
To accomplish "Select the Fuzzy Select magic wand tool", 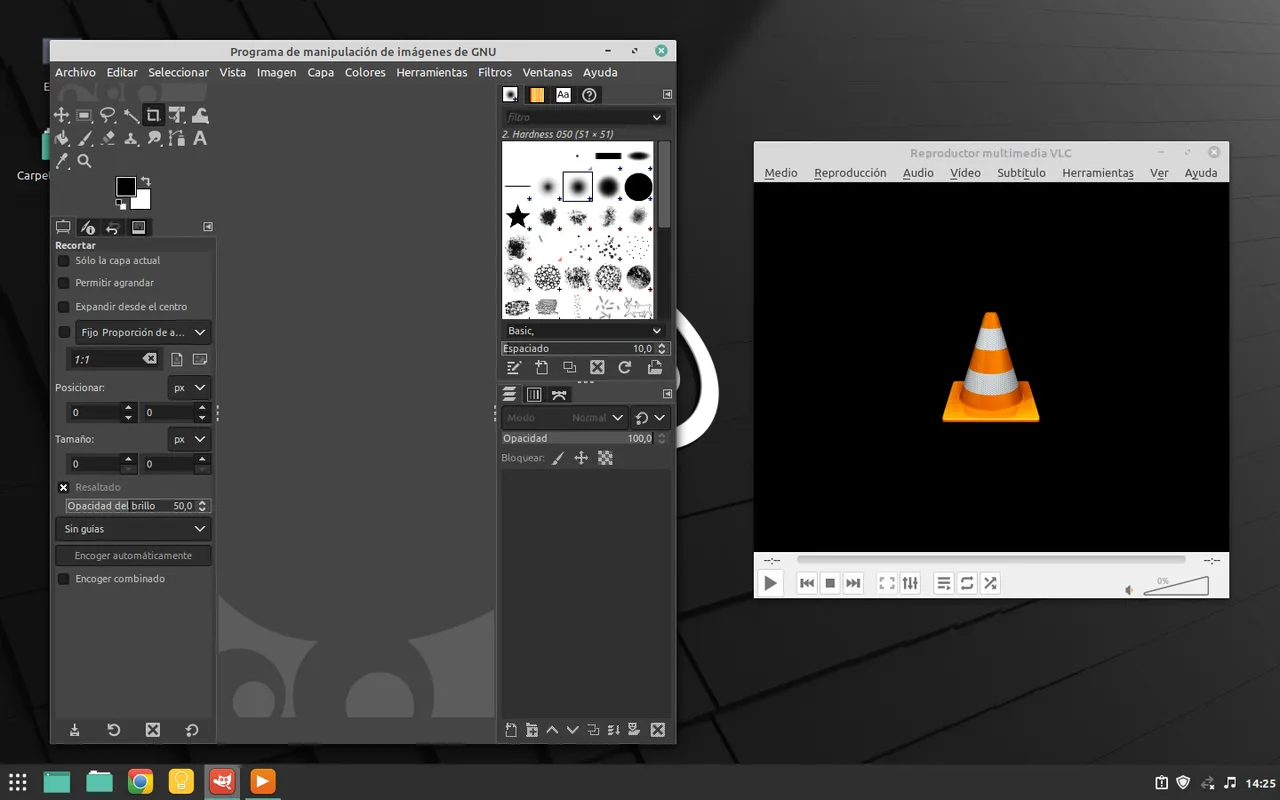I will [131, 115].
